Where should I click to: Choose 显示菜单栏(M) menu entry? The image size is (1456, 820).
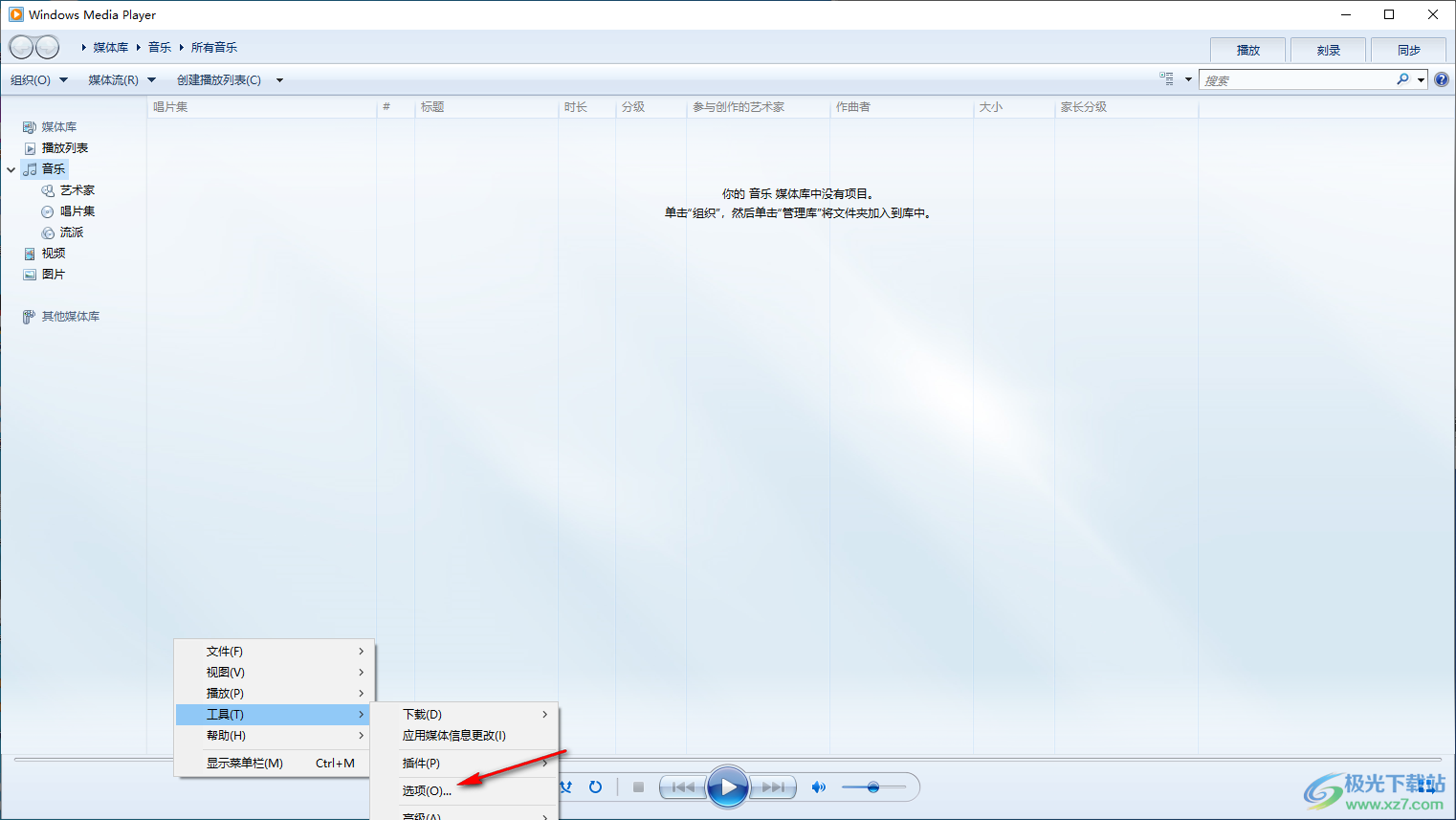pyautogui.click(x=274, y=764)
